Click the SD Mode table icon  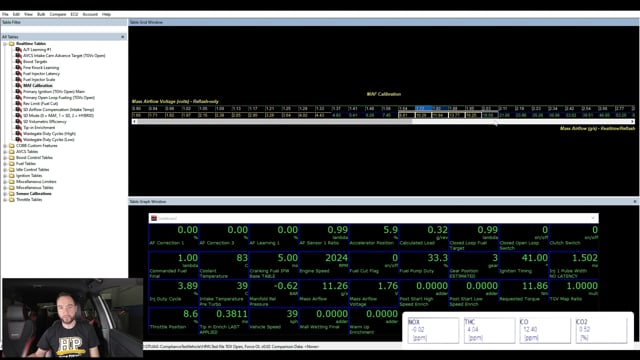[18, 116]
